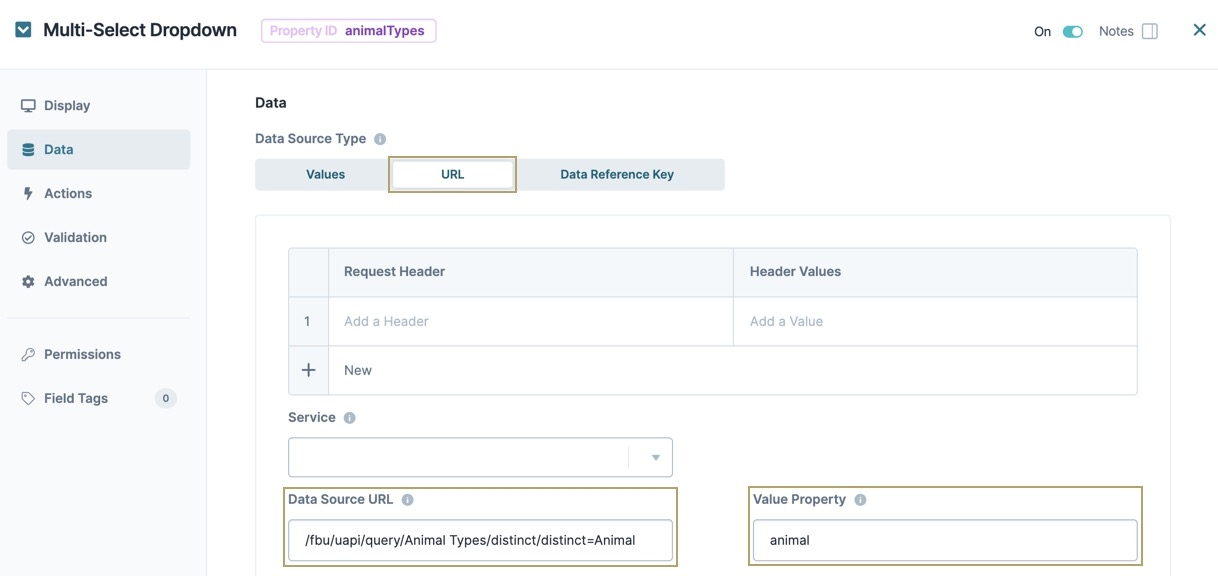Click the Advanced gear icon
This screenshot has width=1218, height=576.
(x=28, y=282)
